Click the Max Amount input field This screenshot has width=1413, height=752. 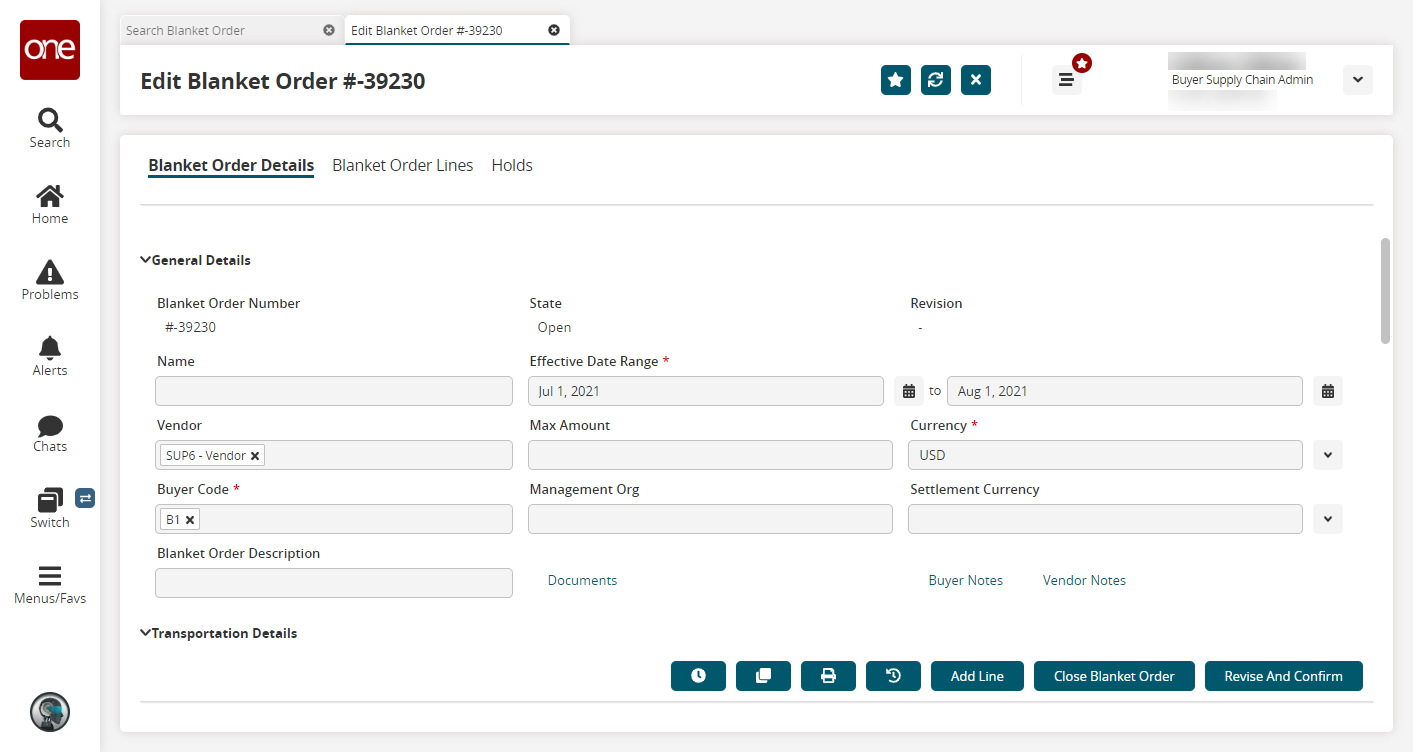tap(710, 455)
